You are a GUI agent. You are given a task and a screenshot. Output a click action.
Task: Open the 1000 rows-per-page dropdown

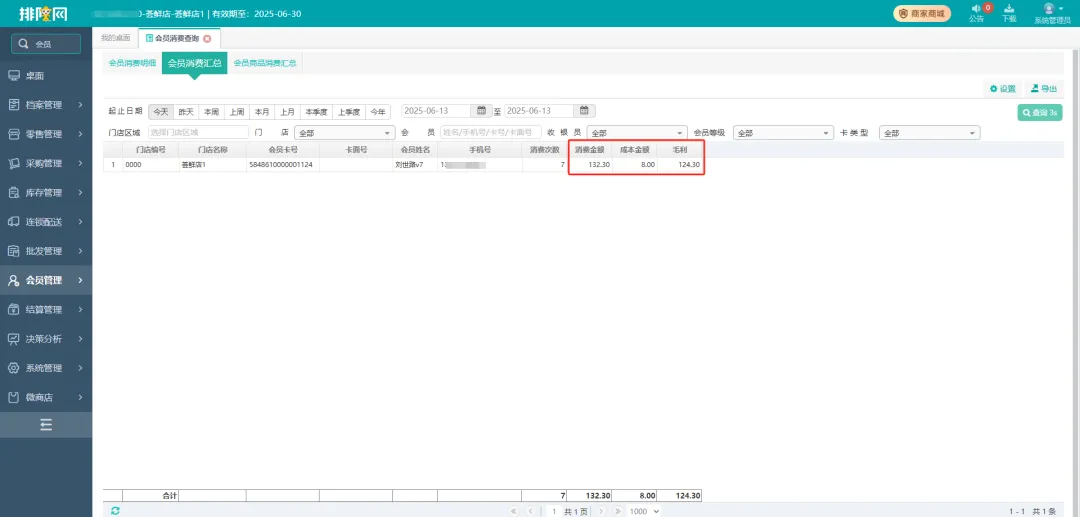pos(645,511)
